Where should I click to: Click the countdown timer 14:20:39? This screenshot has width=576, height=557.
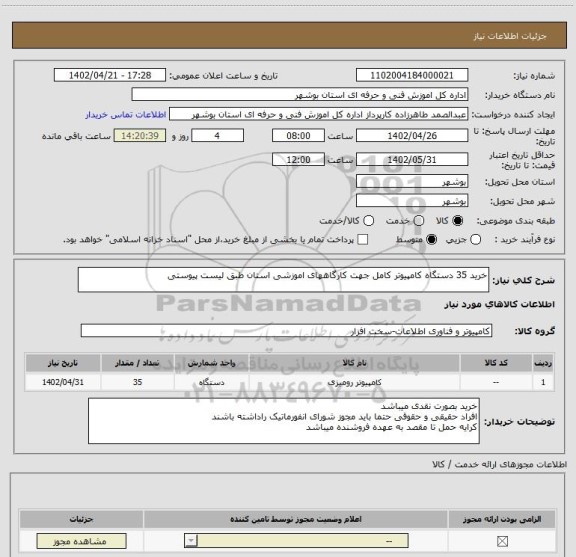[x=140, y=136]
